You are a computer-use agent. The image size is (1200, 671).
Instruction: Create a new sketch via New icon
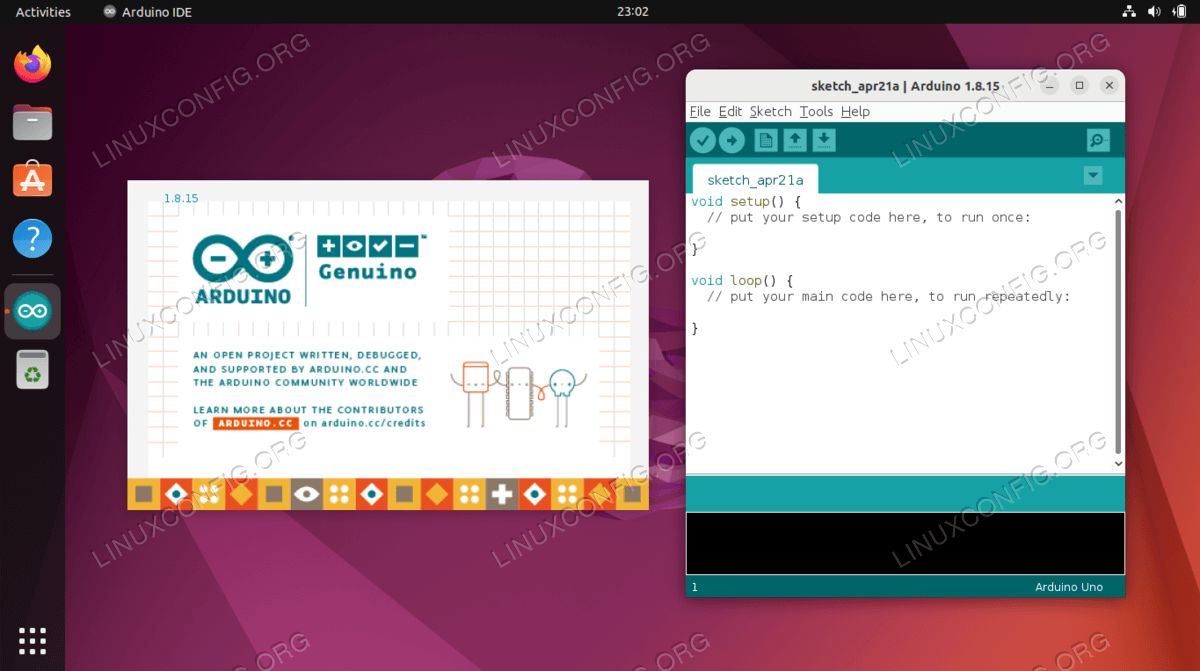[x=766, y=140]
